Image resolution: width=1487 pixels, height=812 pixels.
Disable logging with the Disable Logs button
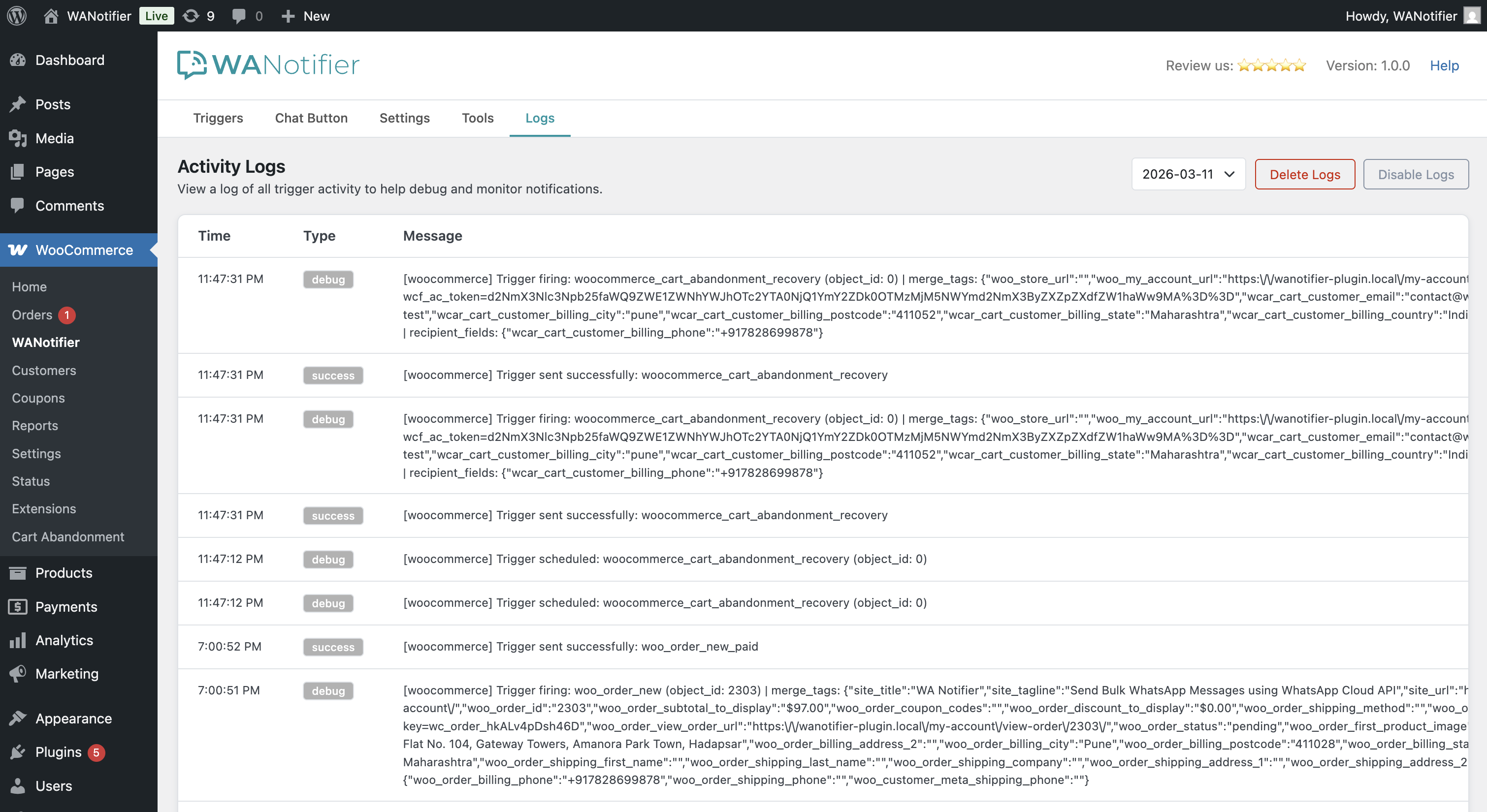pos(1416,174)
